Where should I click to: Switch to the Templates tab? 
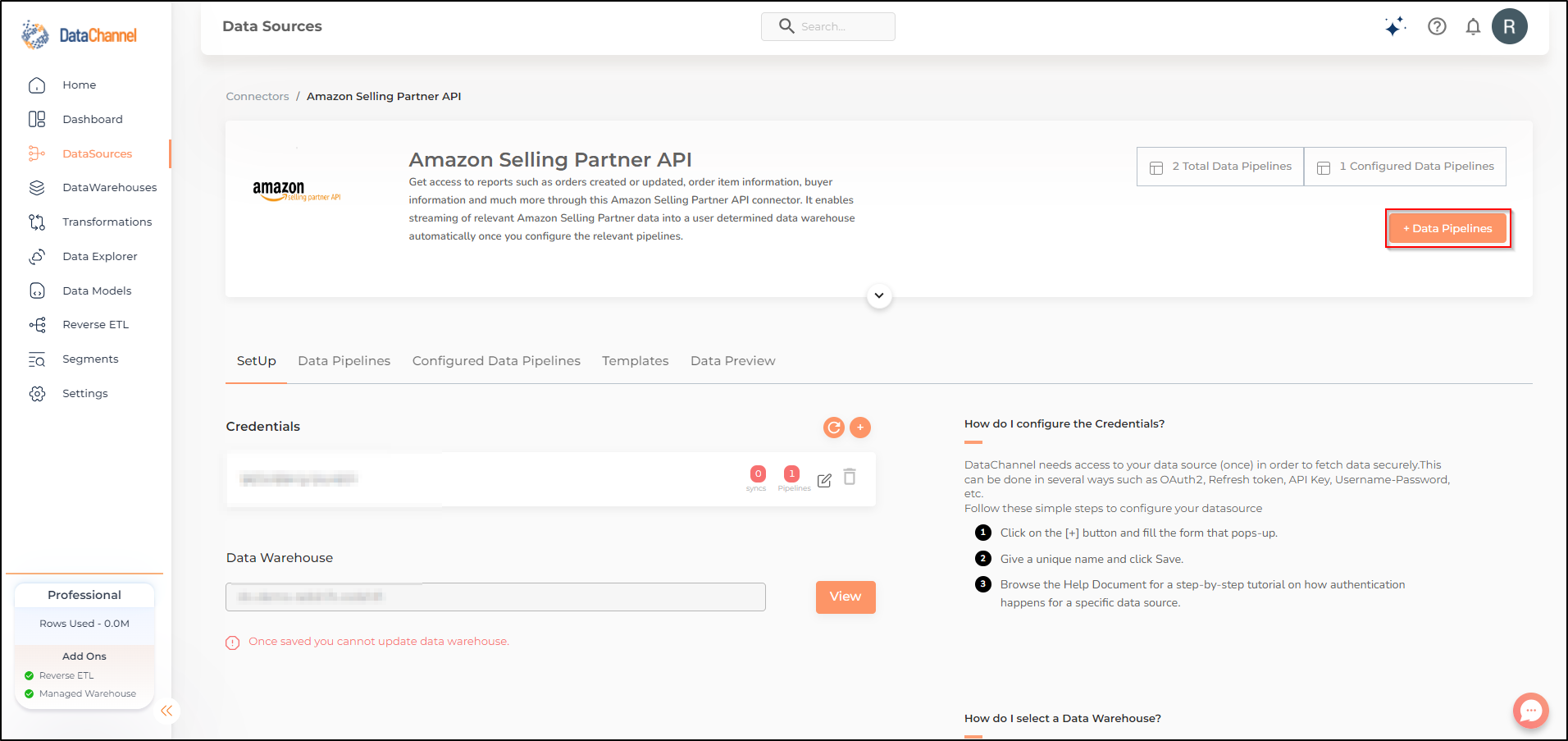pyautogui.click(x=636, y=361)
